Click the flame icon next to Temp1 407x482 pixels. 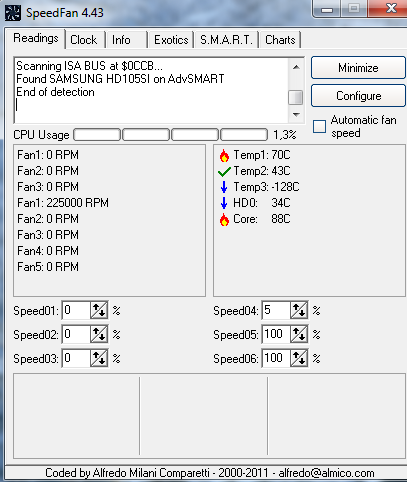[x=224, y=155]
